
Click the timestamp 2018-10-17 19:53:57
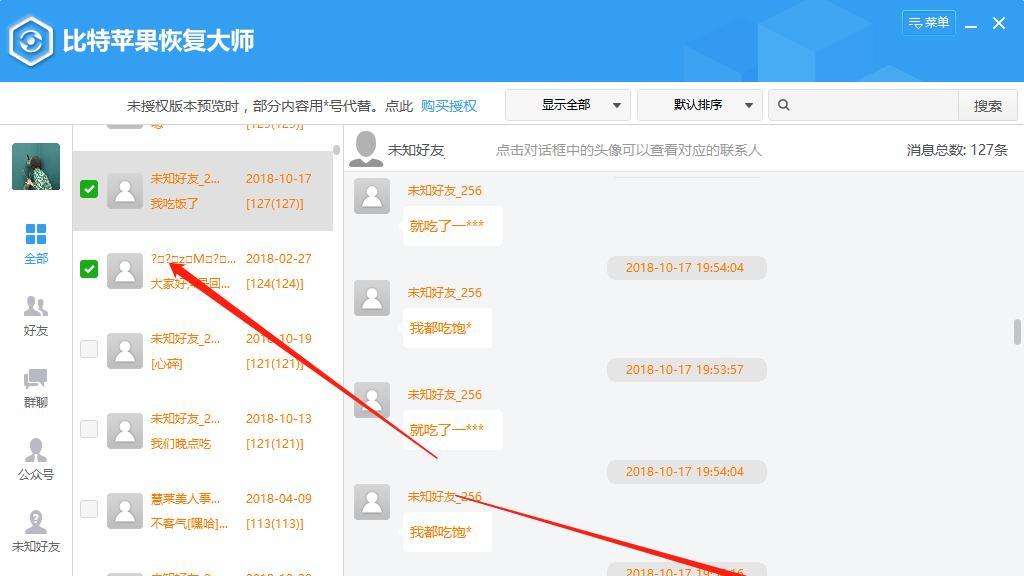click(x=686, y=370)
